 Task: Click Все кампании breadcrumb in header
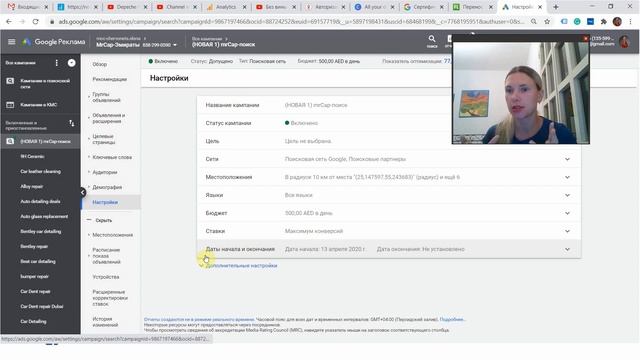pyautogui.click(x=207, y=39)
